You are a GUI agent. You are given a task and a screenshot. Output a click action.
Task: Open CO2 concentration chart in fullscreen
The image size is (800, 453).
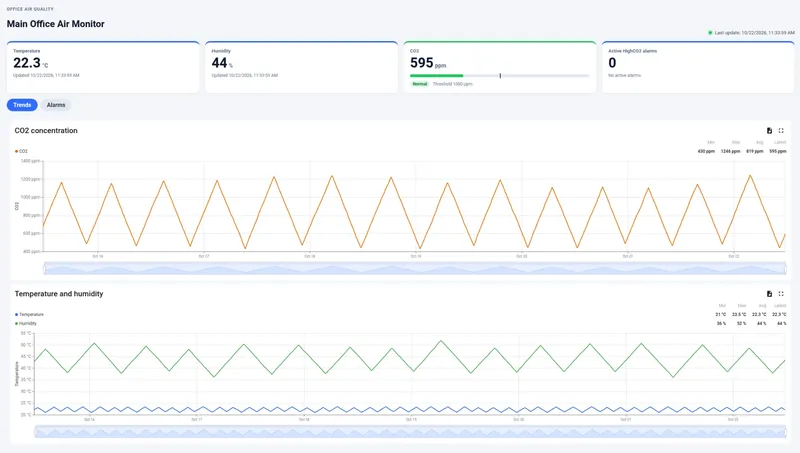point(781,131)
